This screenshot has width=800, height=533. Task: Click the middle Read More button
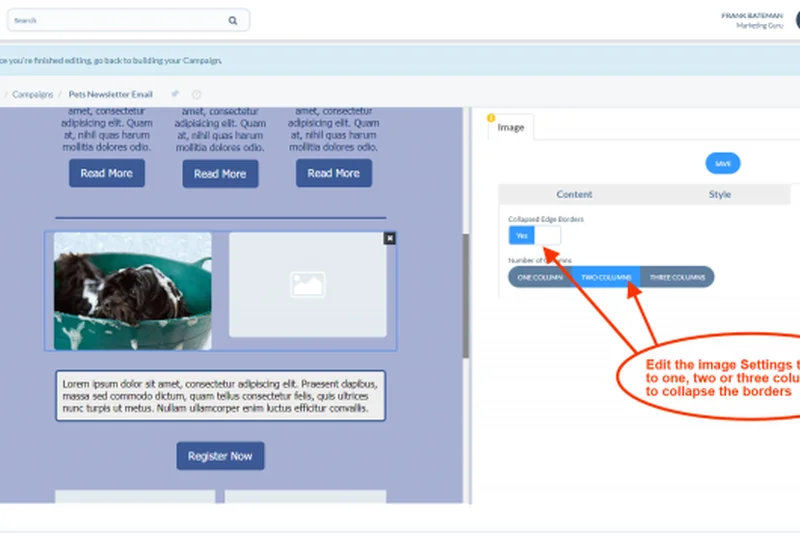click(x=220, y=174)
